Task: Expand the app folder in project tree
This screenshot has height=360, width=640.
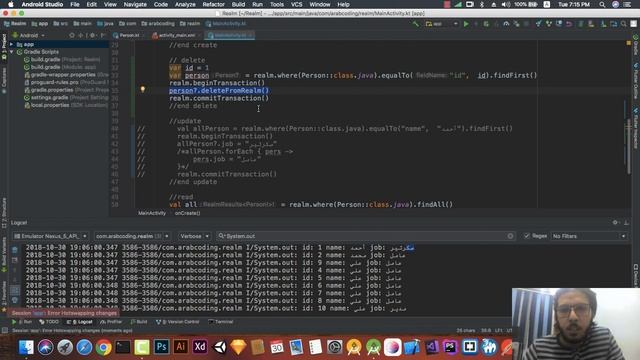Action: [x=11, y=44]
